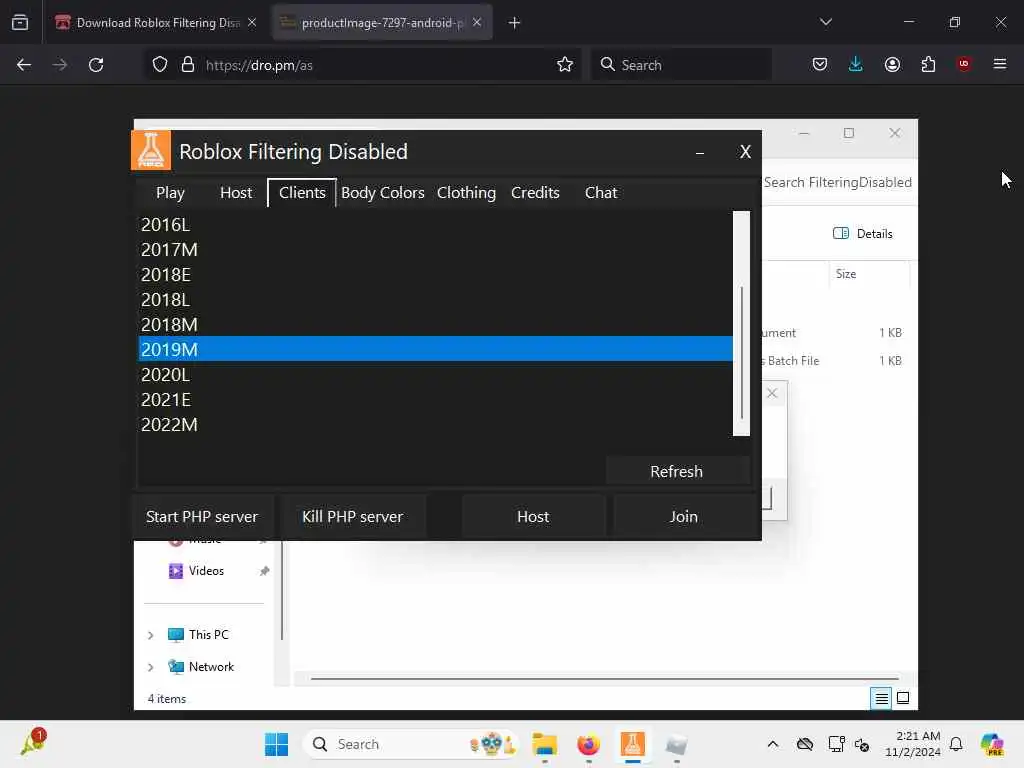Open the Firefox application menu

(x=1000, y=64)
